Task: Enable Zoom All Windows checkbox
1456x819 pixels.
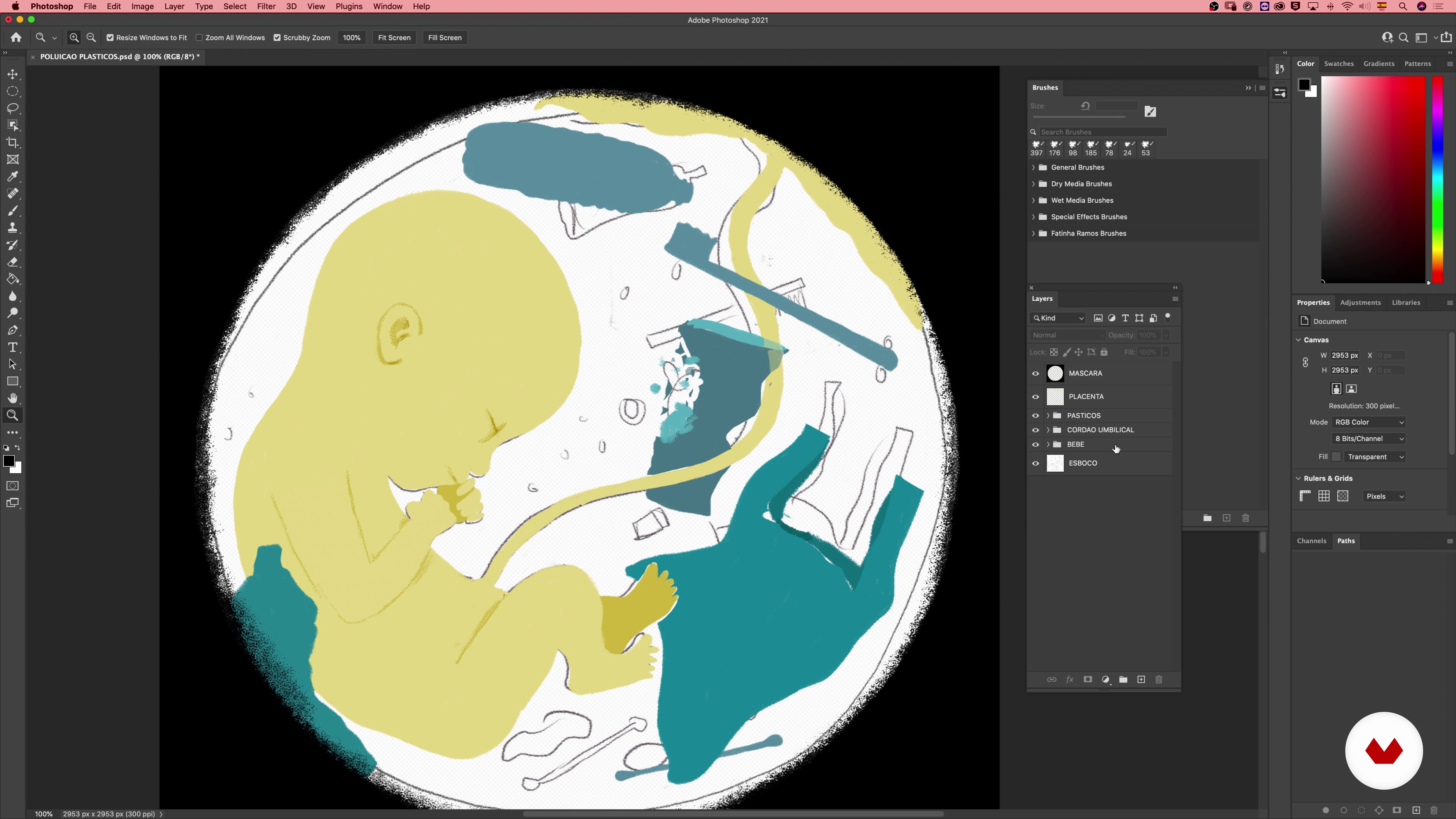Action: click(199, 38)
